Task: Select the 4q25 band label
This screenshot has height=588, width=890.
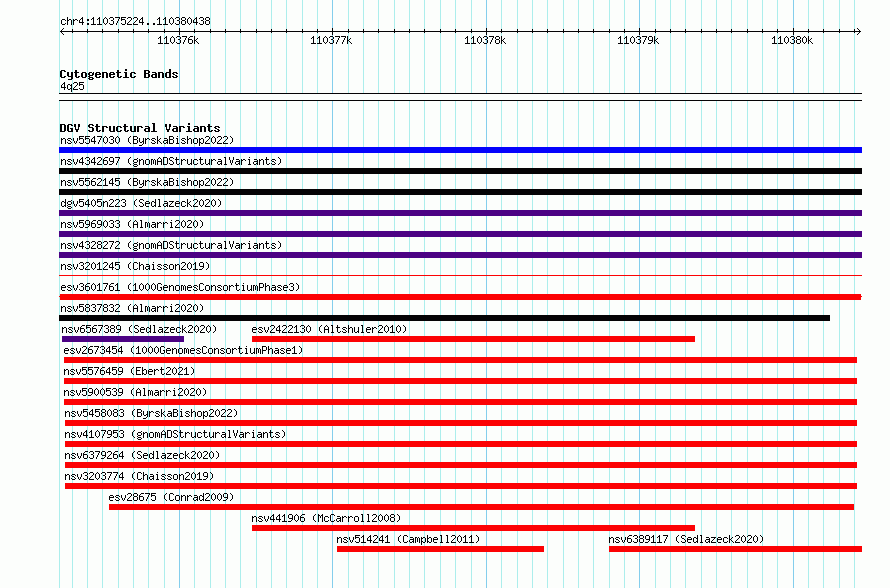Action: click(72, 86)
